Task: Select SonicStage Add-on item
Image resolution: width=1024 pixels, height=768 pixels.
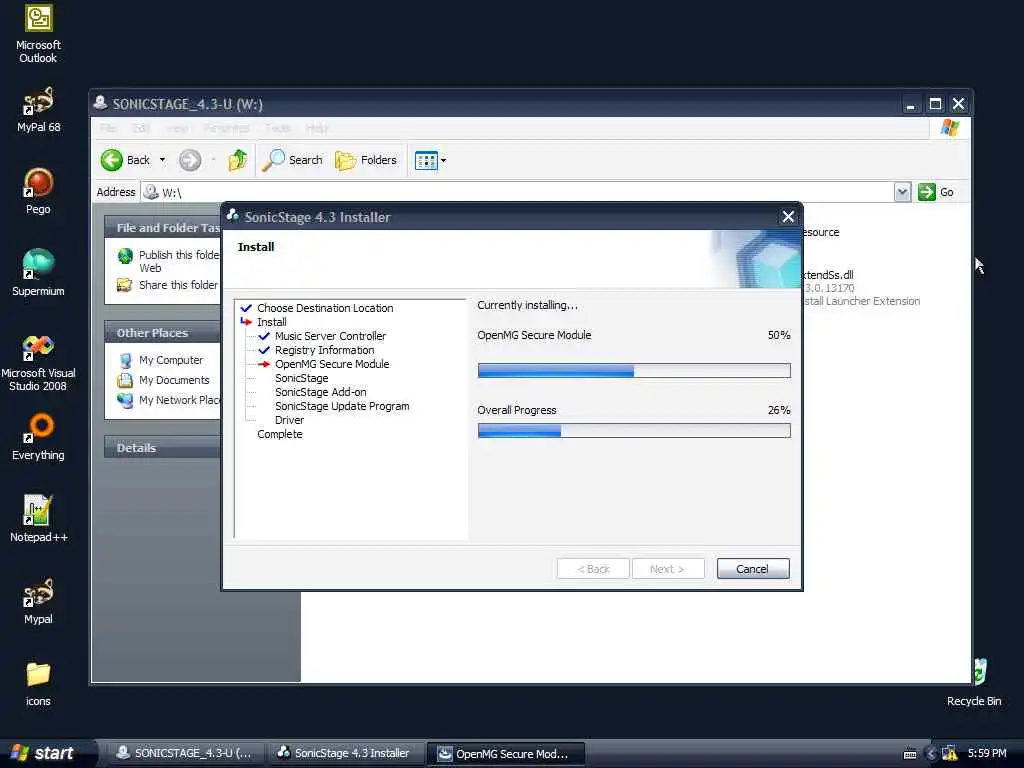Action: click(x=320, y=392)
